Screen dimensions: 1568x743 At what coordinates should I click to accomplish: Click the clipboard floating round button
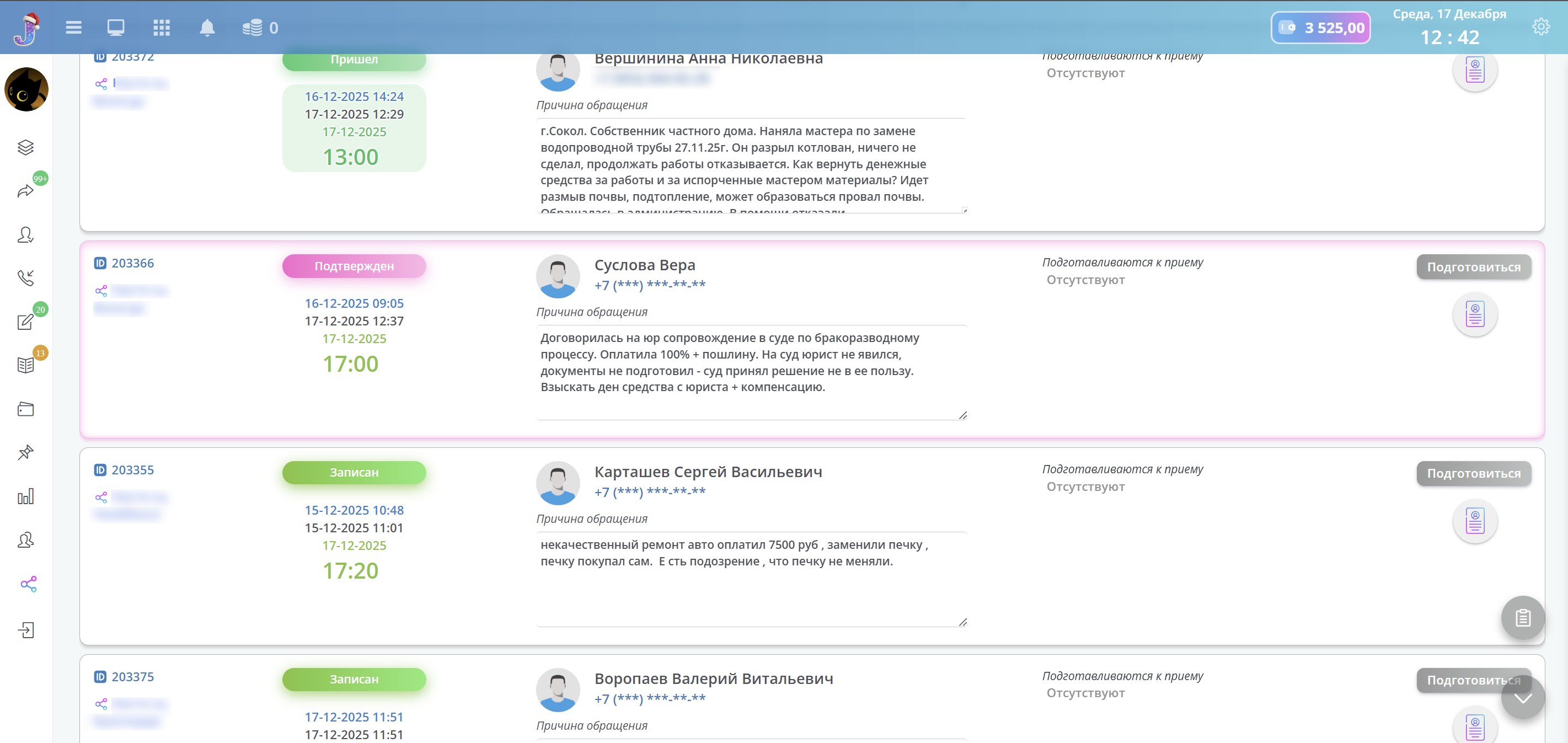[1522, 618]
